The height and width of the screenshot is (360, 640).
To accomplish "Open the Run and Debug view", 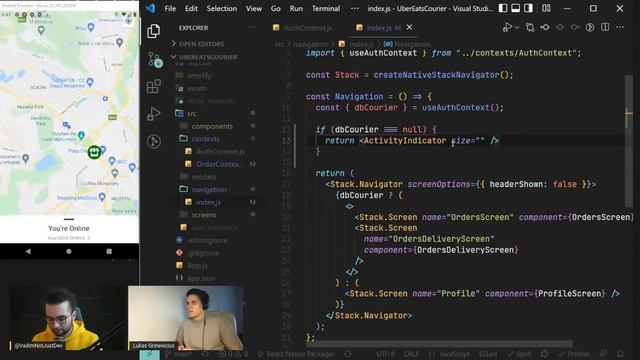I will coord(153,114).
